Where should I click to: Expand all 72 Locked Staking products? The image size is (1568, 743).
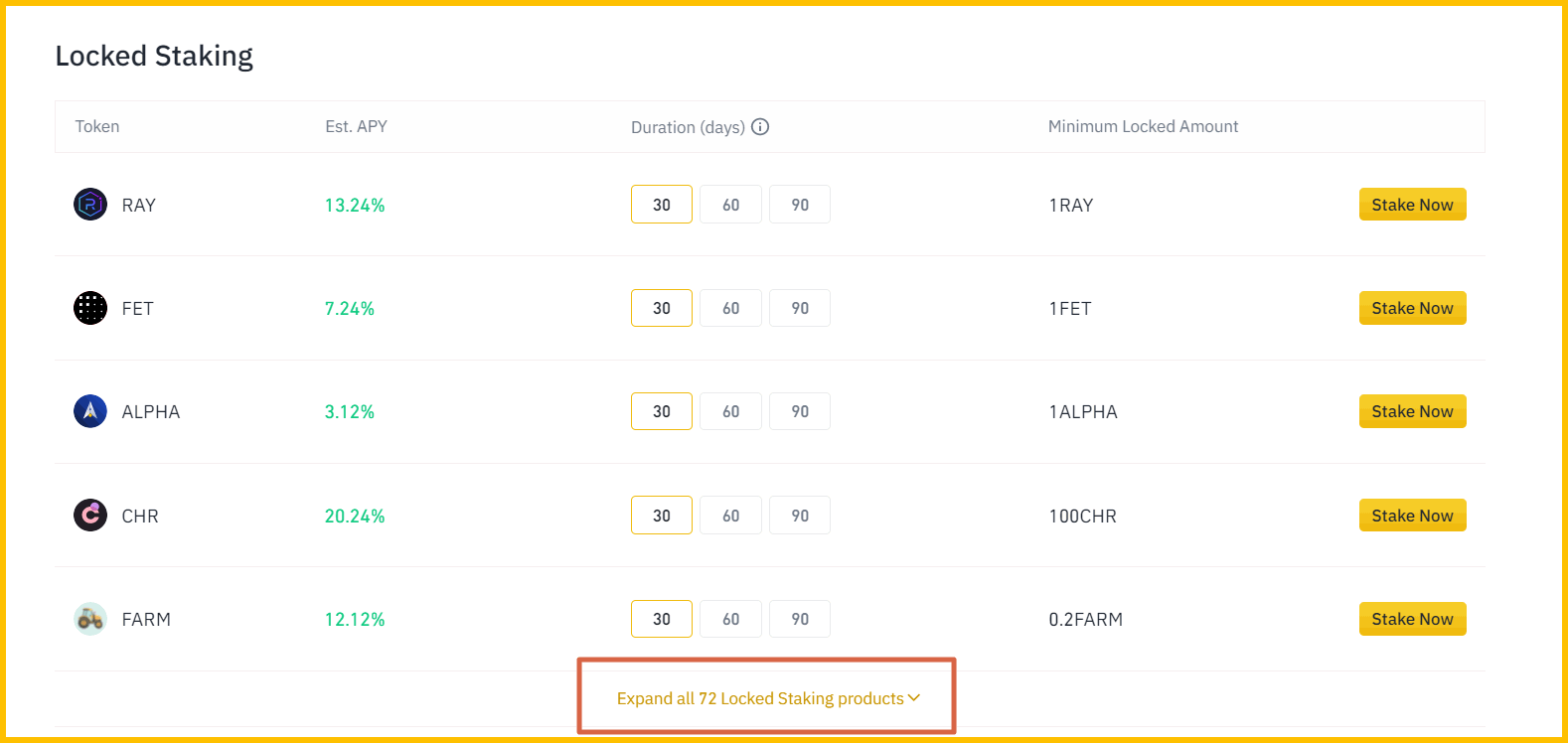click(x=755, y=698)
